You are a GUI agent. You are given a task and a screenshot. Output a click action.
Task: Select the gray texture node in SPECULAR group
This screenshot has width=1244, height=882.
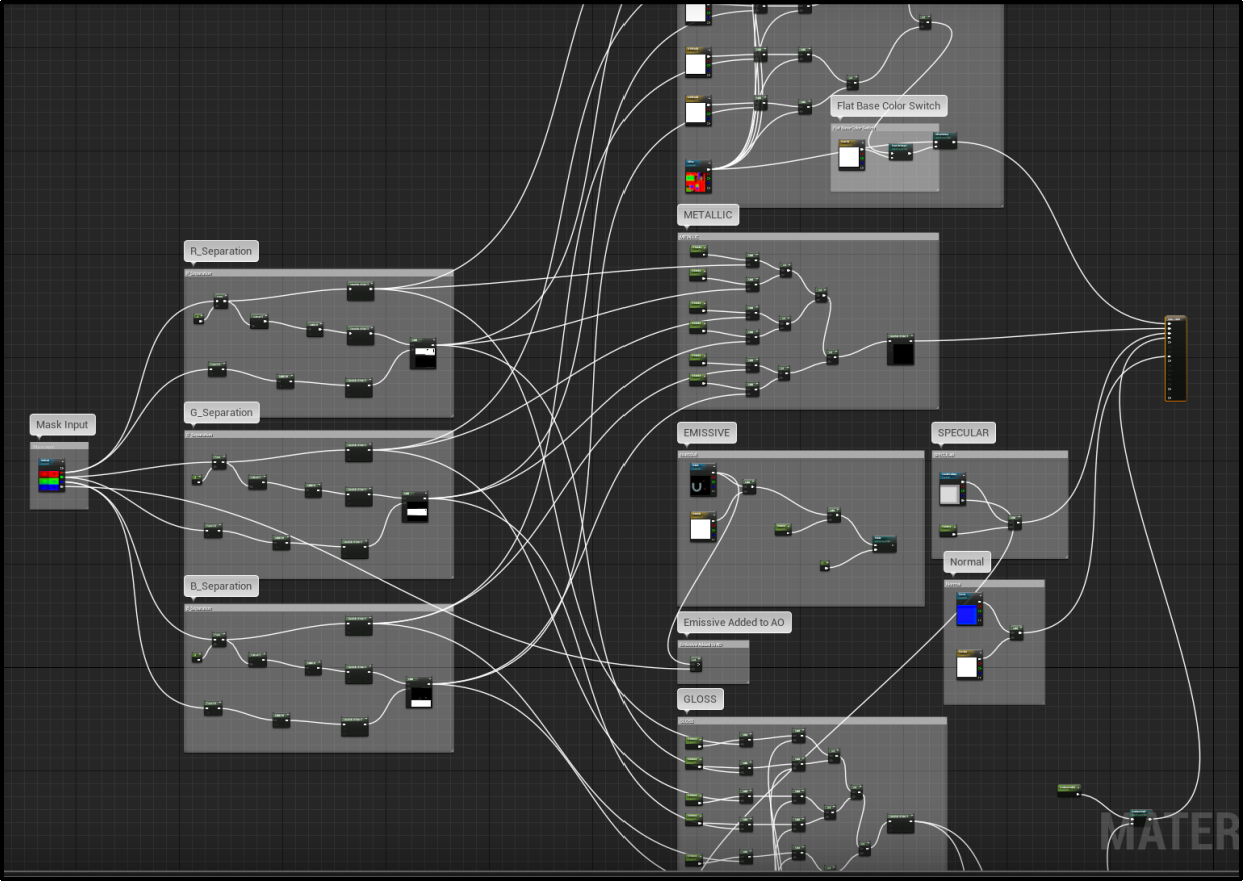[x=953, y=491]
